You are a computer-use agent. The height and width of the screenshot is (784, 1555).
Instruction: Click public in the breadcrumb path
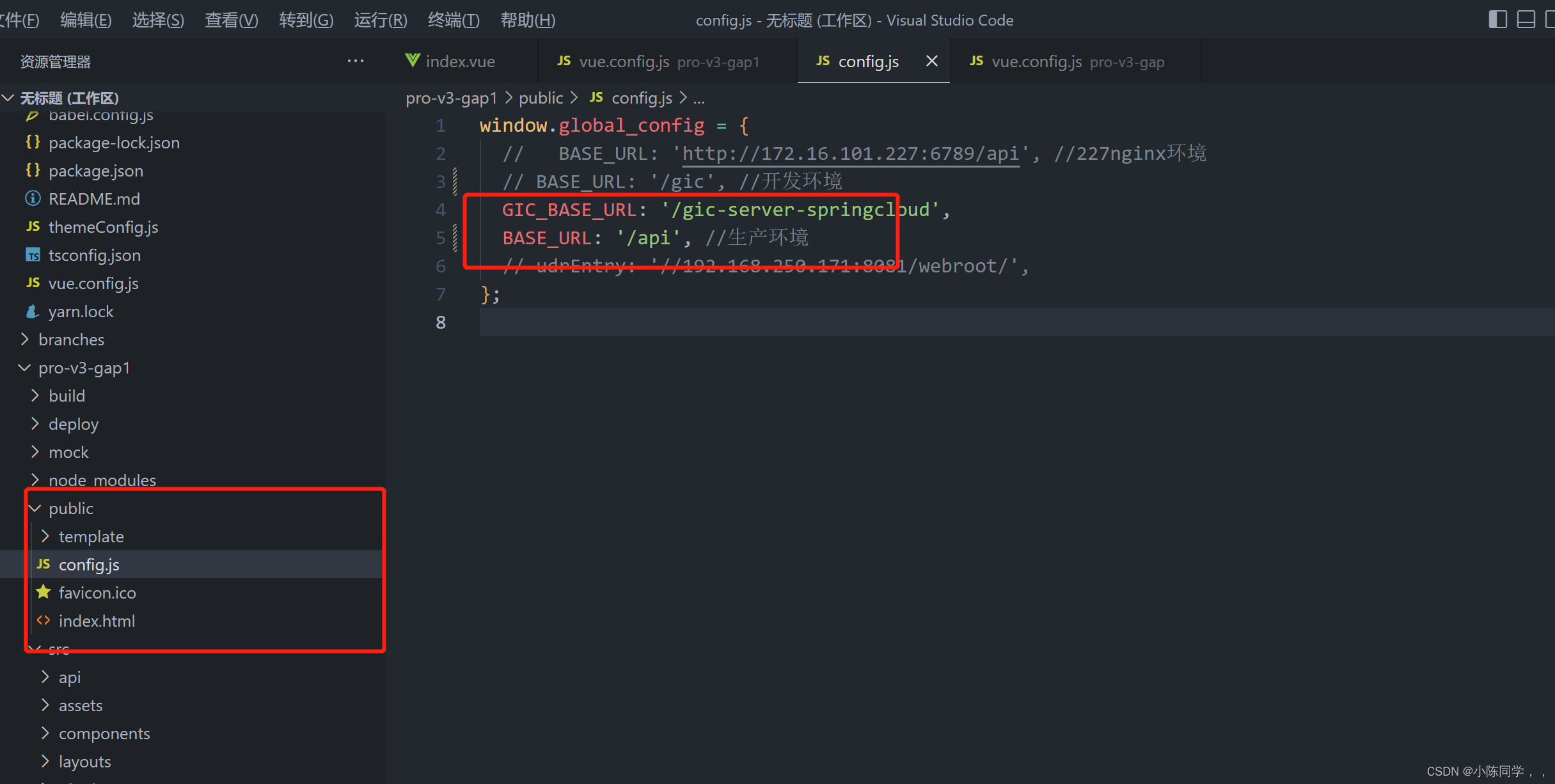(x=541, y=98)
